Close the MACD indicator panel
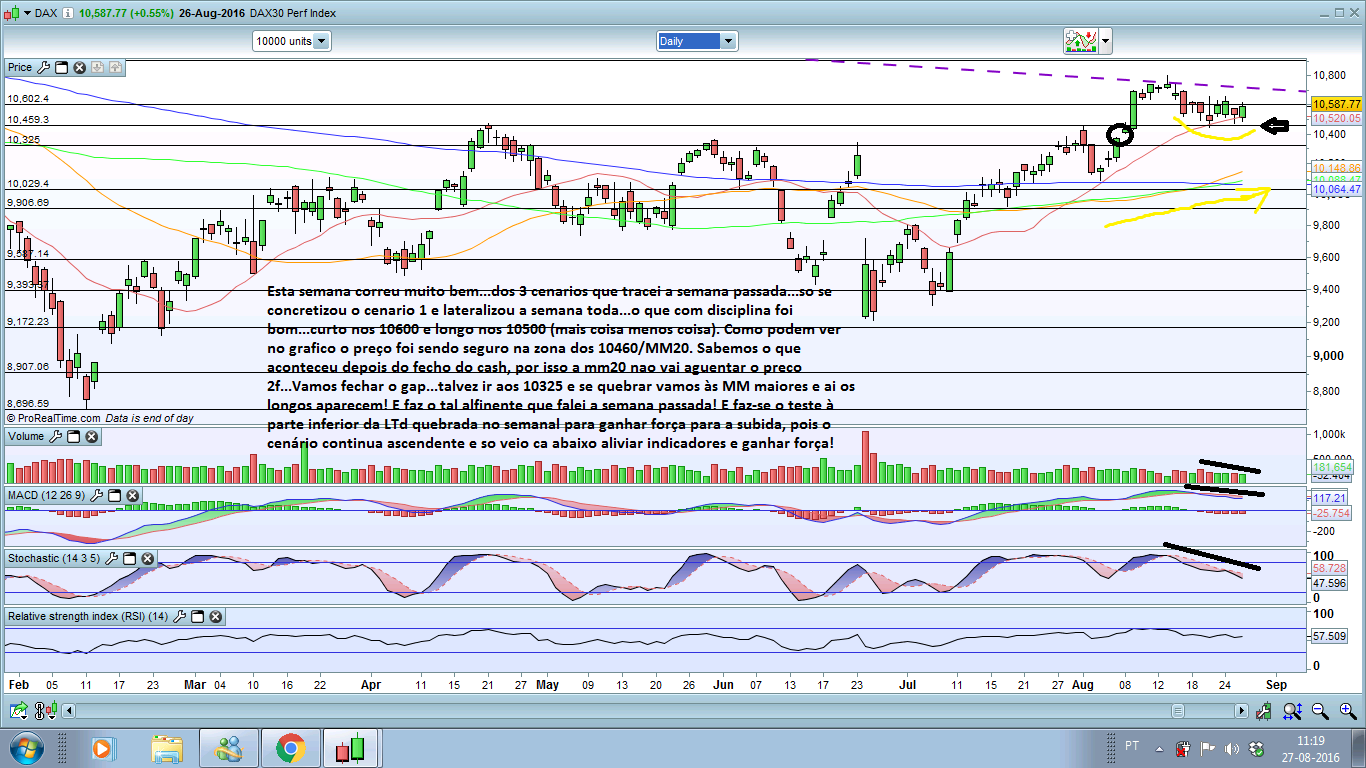 tap(134, 496)
